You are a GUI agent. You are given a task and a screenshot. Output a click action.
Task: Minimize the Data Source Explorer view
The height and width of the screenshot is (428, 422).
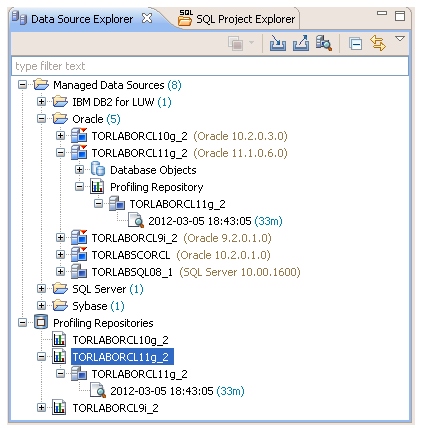pyautogui.click(x=382, y=13)
